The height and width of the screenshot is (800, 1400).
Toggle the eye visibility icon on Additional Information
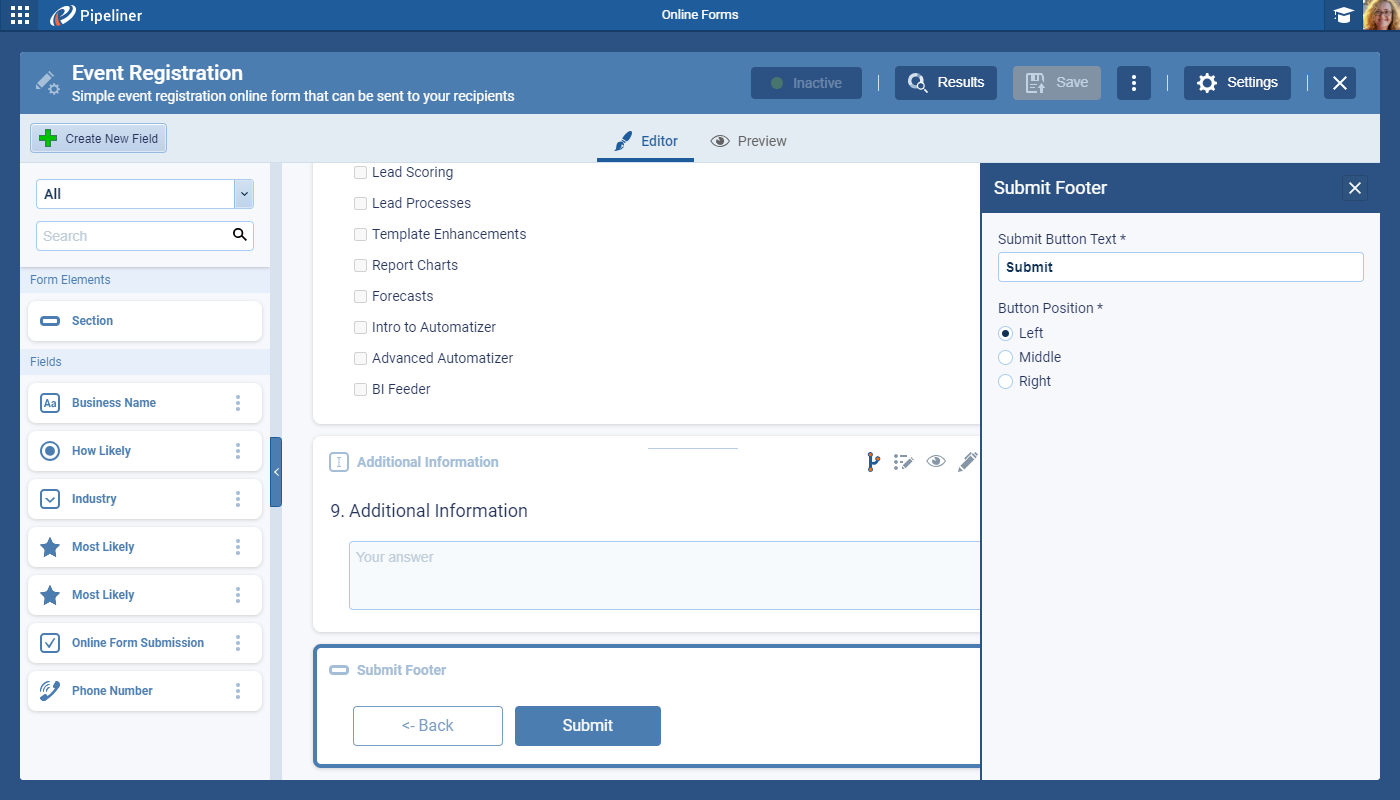pyautogui.click(x=936, y=462)
